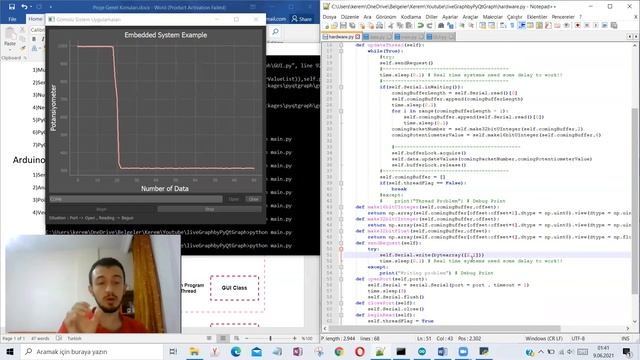The width and height of the screenshot is (640, 360).
Task: Click the Notepad++ horizontal scrollbar thumb
Action: tap(444, 328)
